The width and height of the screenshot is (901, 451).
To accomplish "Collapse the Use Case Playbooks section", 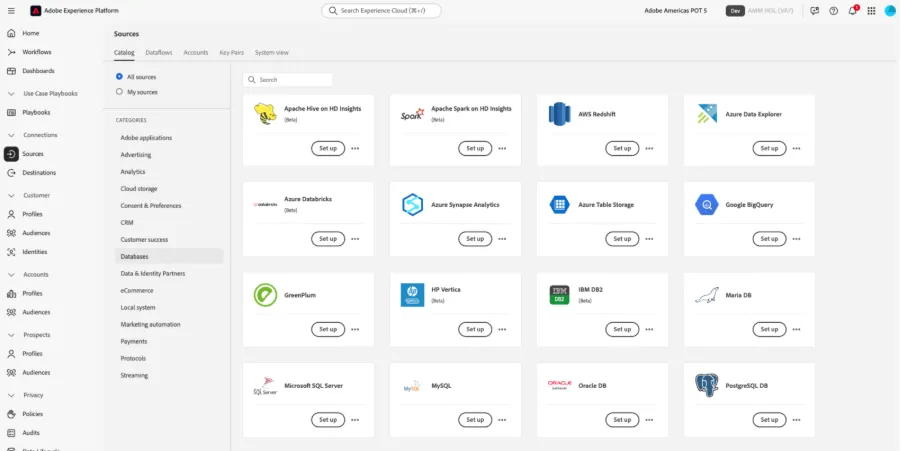I will coord(11,94).
